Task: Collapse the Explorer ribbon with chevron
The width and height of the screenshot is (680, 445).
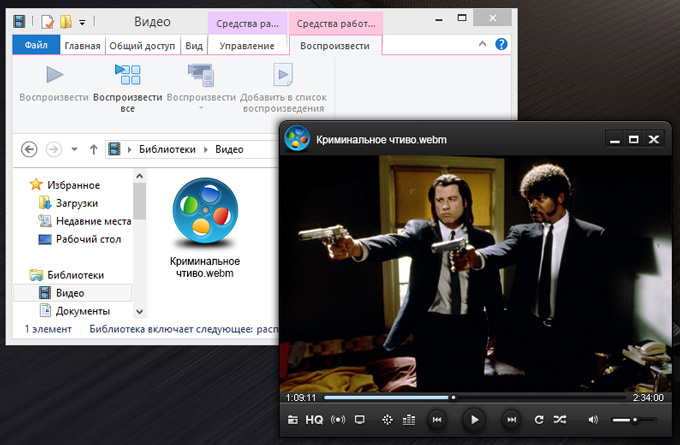Action: click(482, 44)
